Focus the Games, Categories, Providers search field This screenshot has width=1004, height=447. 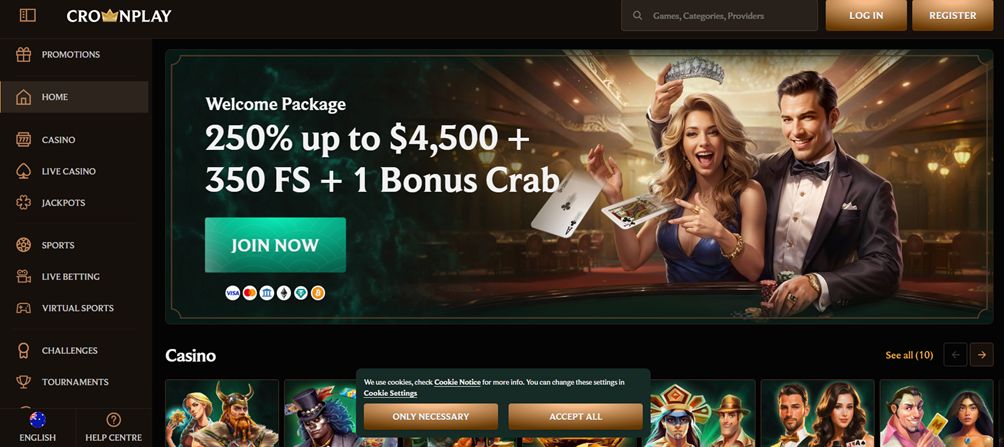pos(720,15)
